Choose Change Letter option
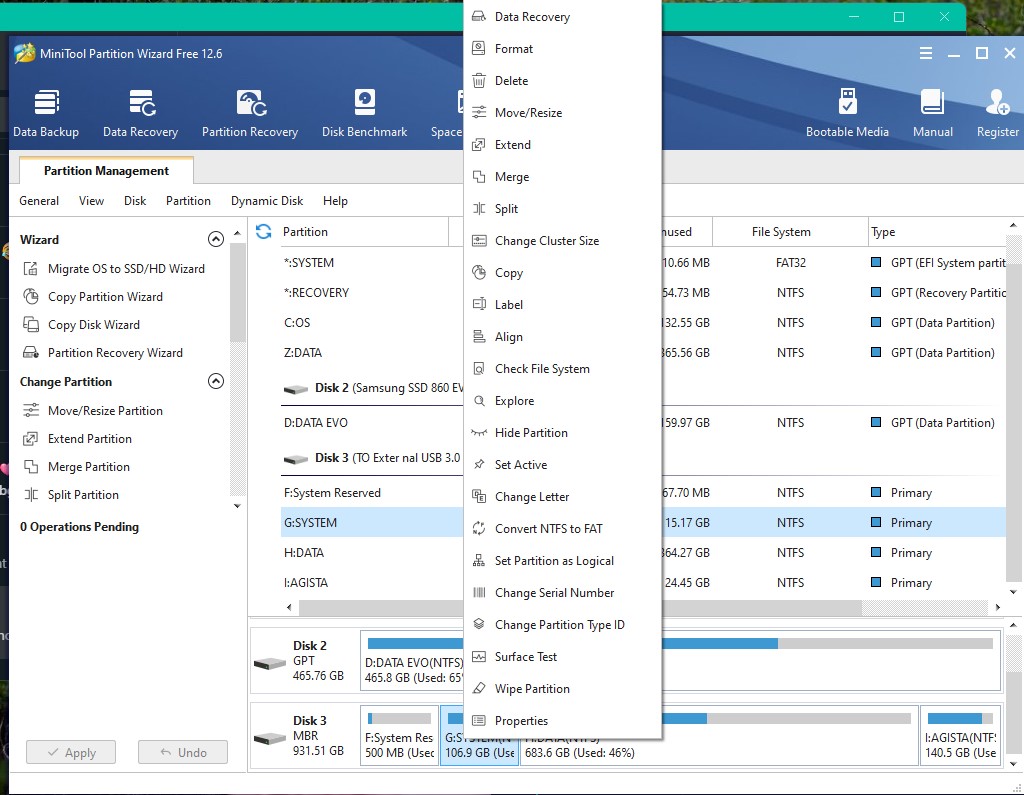The width and height of the screenshot is (1024, 795). [x=562, y=496]
